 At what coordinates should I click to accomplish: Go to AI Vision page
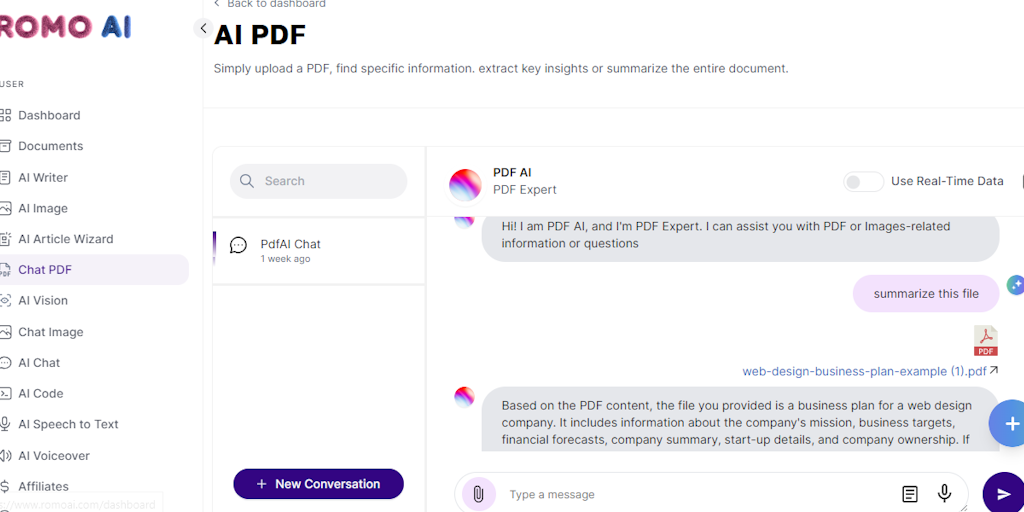(x=43, y=301)
